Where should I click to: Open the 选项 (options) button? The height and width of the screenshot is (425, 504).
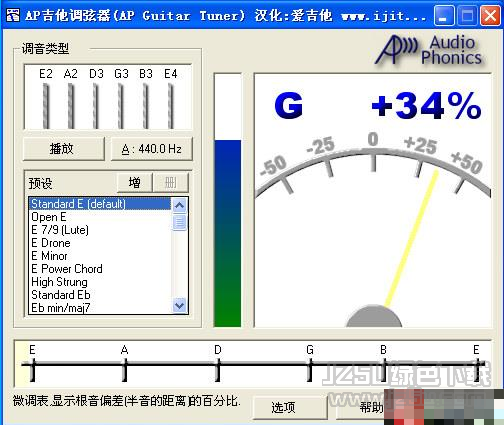[x=290, y=407]
